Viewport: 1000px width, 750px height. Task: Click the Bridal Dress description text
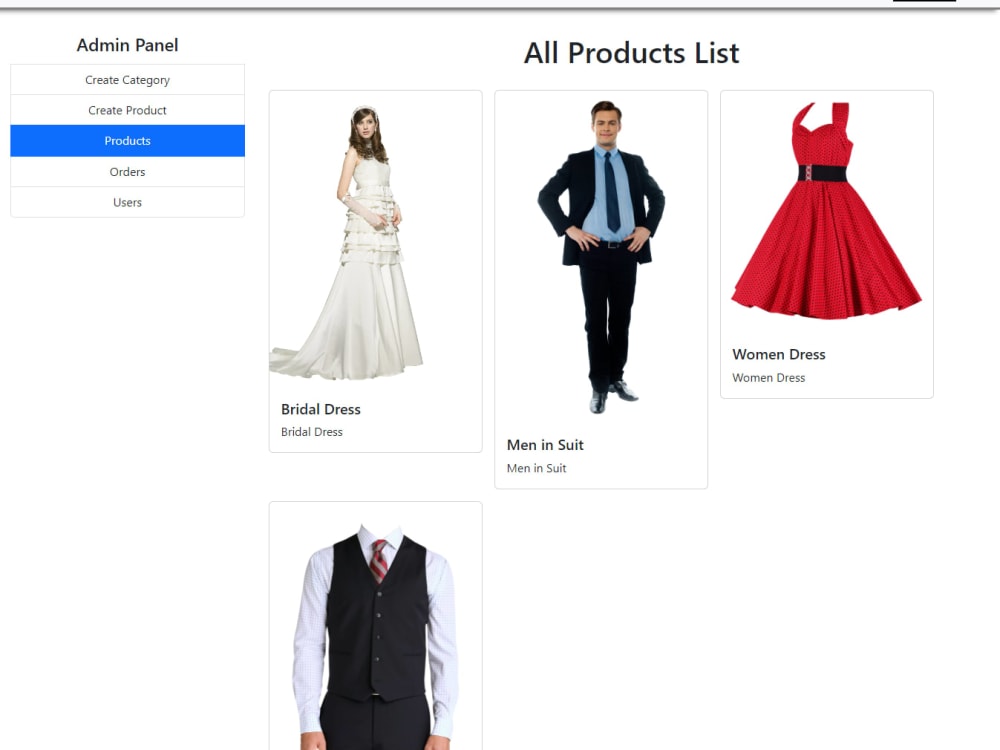click(312, 432)
